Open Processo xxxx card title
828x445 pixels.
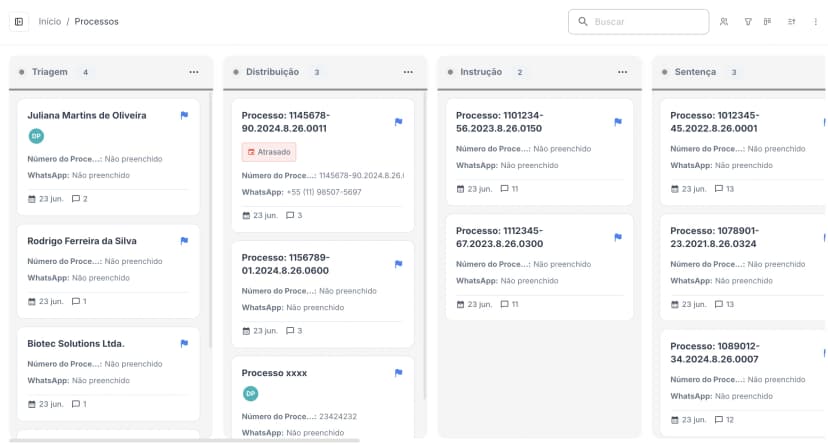(274, 373)
